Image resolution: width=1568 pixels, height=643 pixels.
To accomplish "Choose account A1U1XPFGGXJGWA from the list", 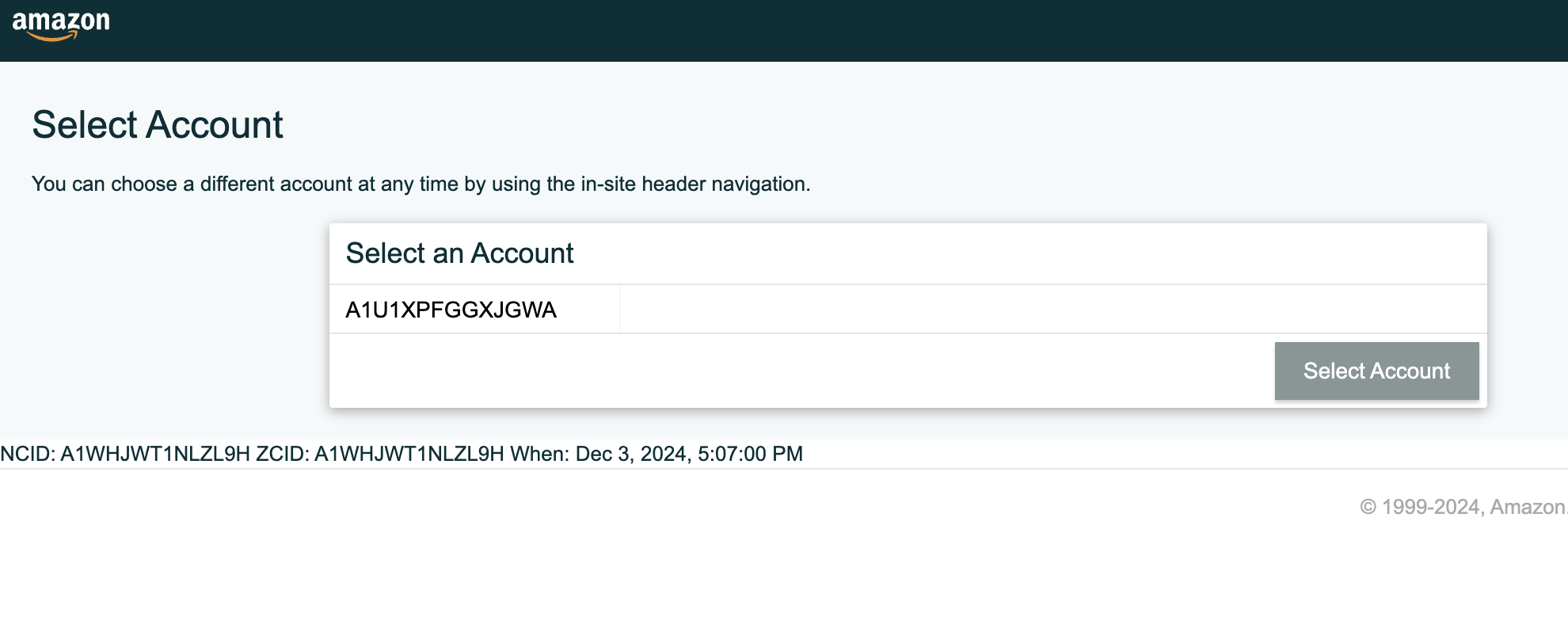I will (x=451, y=310).
